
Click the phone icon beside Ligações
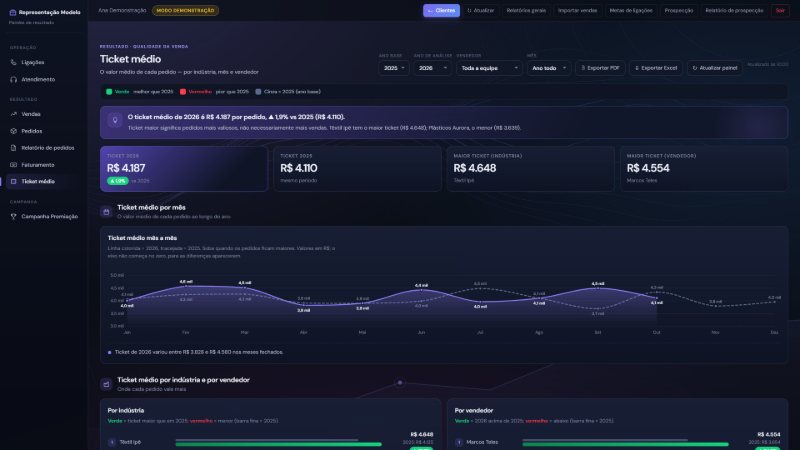pos(13,62)
